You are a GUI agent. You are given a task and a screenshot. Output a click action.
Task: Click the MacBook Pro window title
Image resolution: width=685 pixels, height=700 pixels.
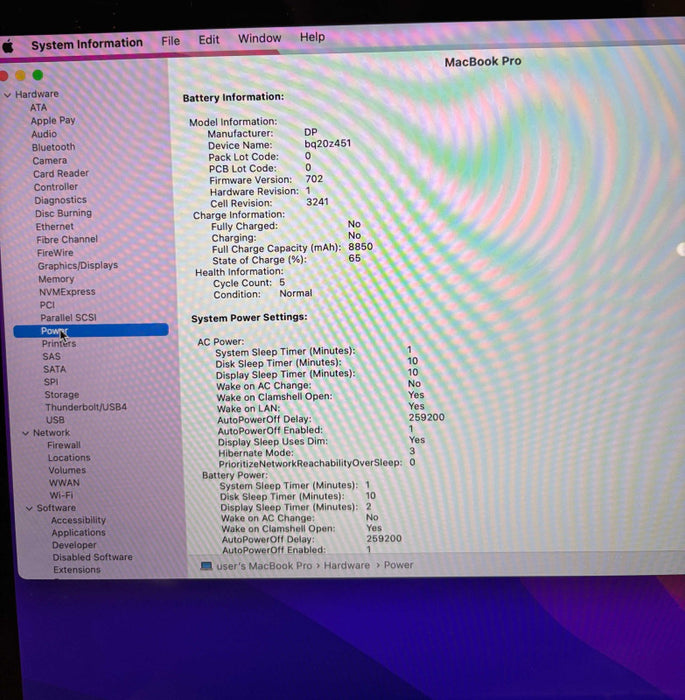tap(483, 61)
